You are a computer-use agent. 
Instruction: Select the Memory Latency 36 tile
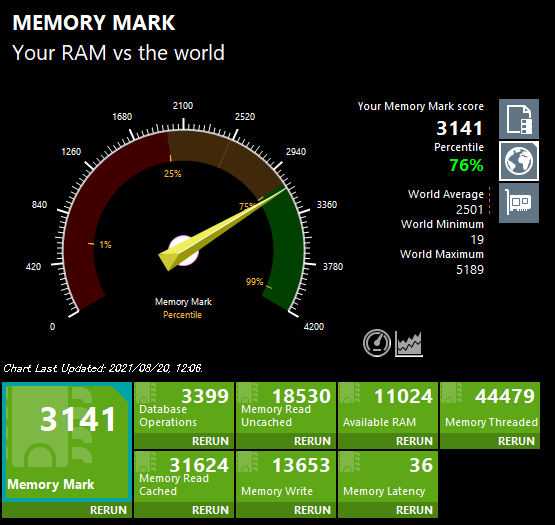point(388,477)
